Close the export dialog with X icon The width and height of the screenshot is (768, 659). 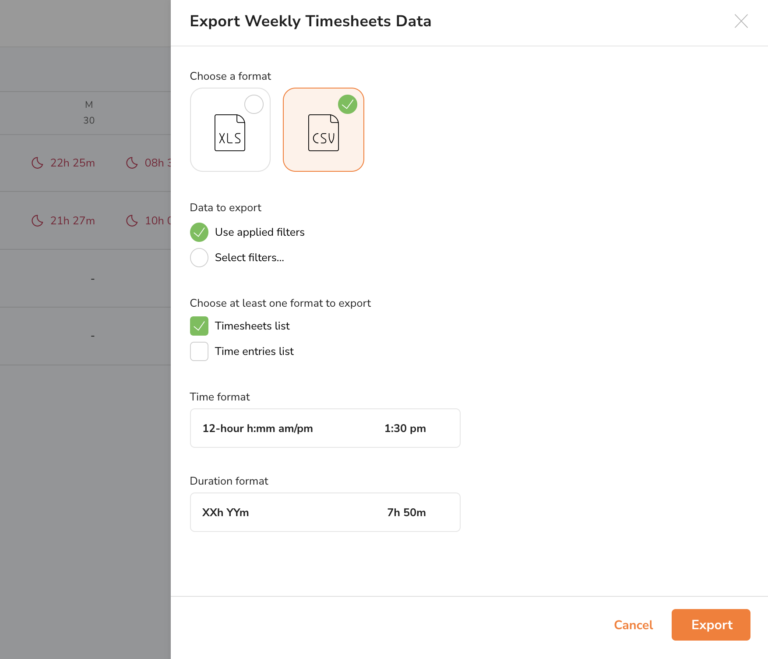tap(741, 21)
